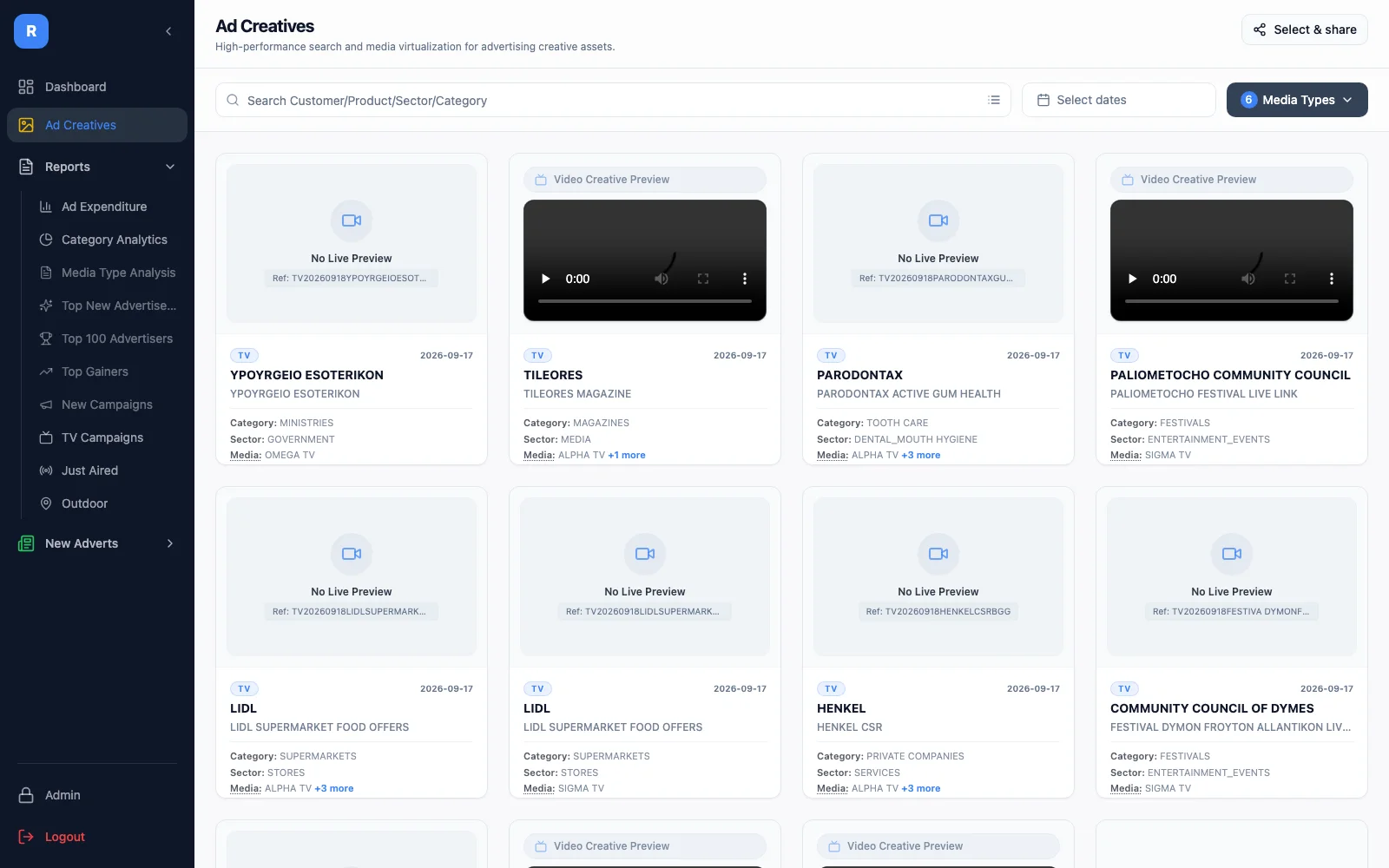1389x868 pixels.
Task: Click the Select & share button
Action: point(1304,30)
